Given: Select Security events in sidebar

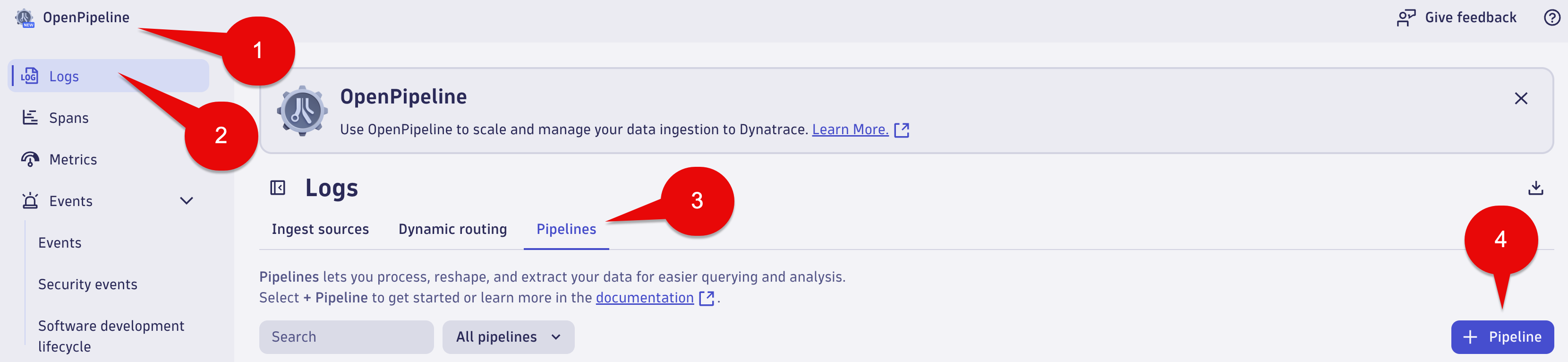Looking at the screenshot, I should coord(88,284).
